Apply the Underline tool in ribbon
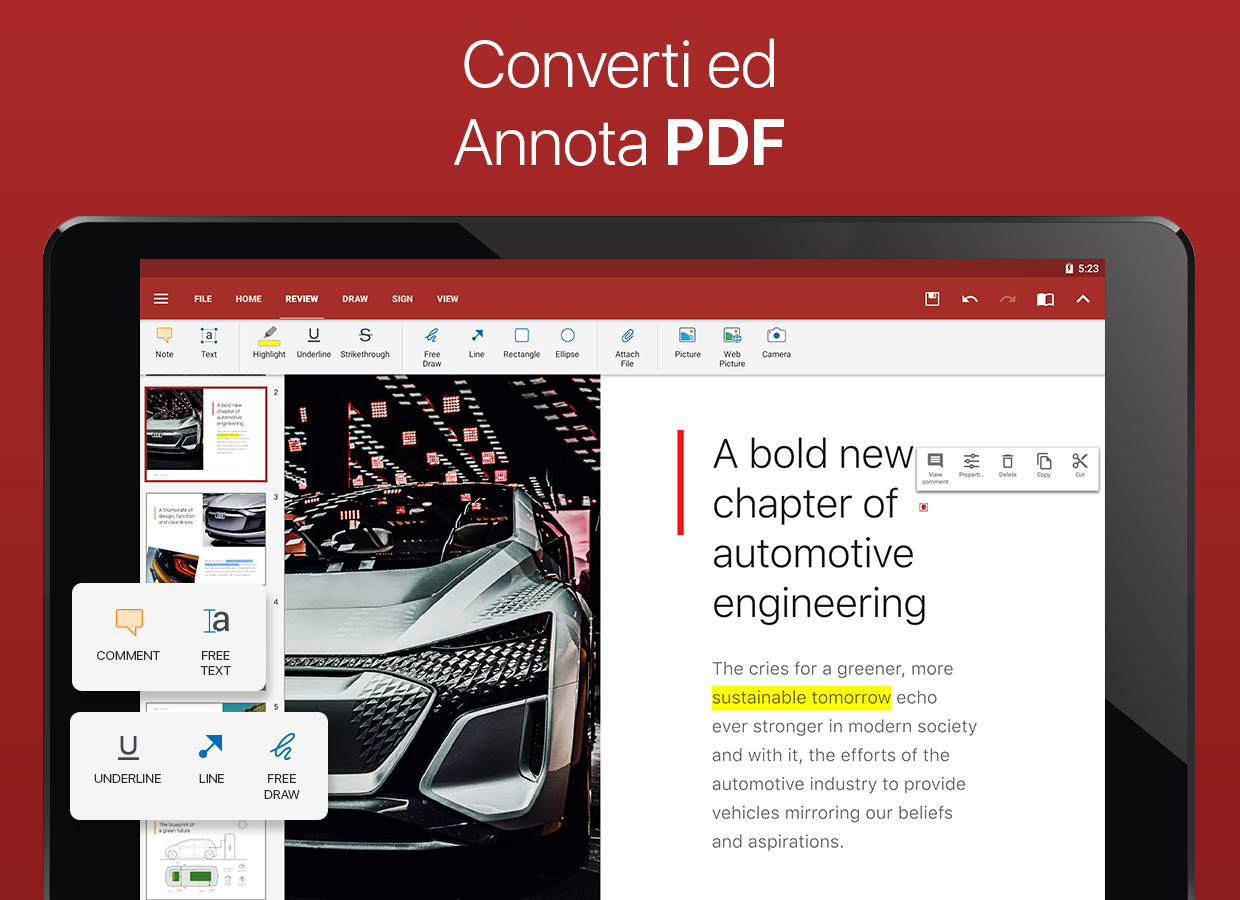 pyautogui.click(x=314, y=343)
